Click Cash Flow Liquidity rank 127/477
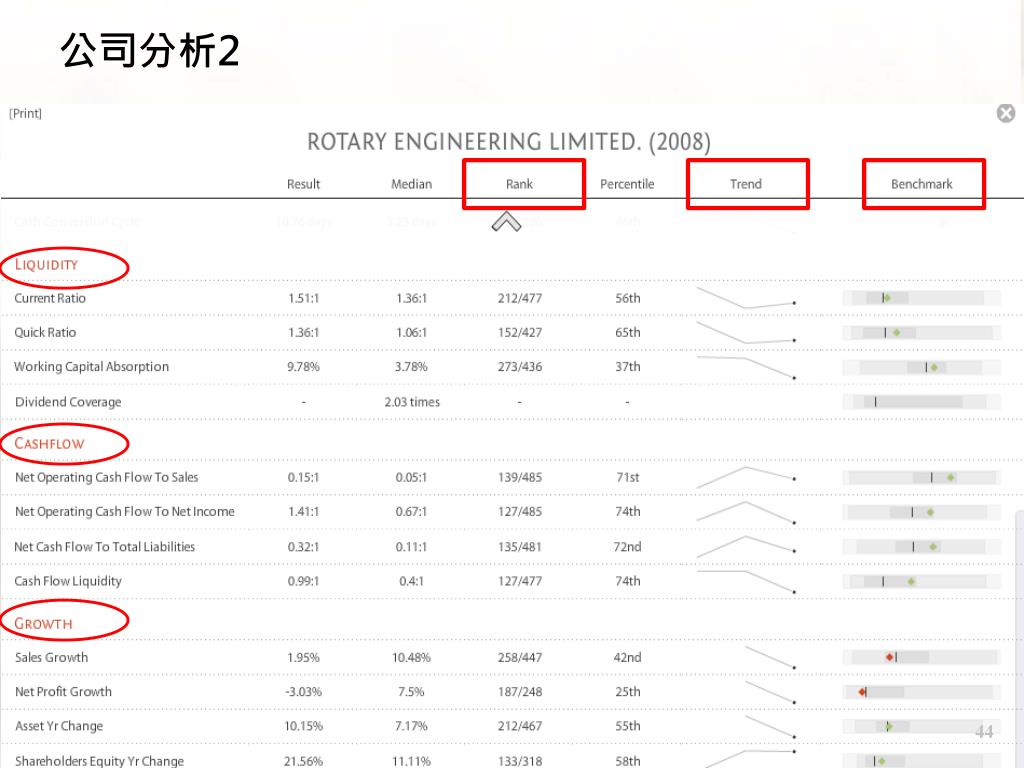The image size is (1024, 768). click(x=520, y=581)
